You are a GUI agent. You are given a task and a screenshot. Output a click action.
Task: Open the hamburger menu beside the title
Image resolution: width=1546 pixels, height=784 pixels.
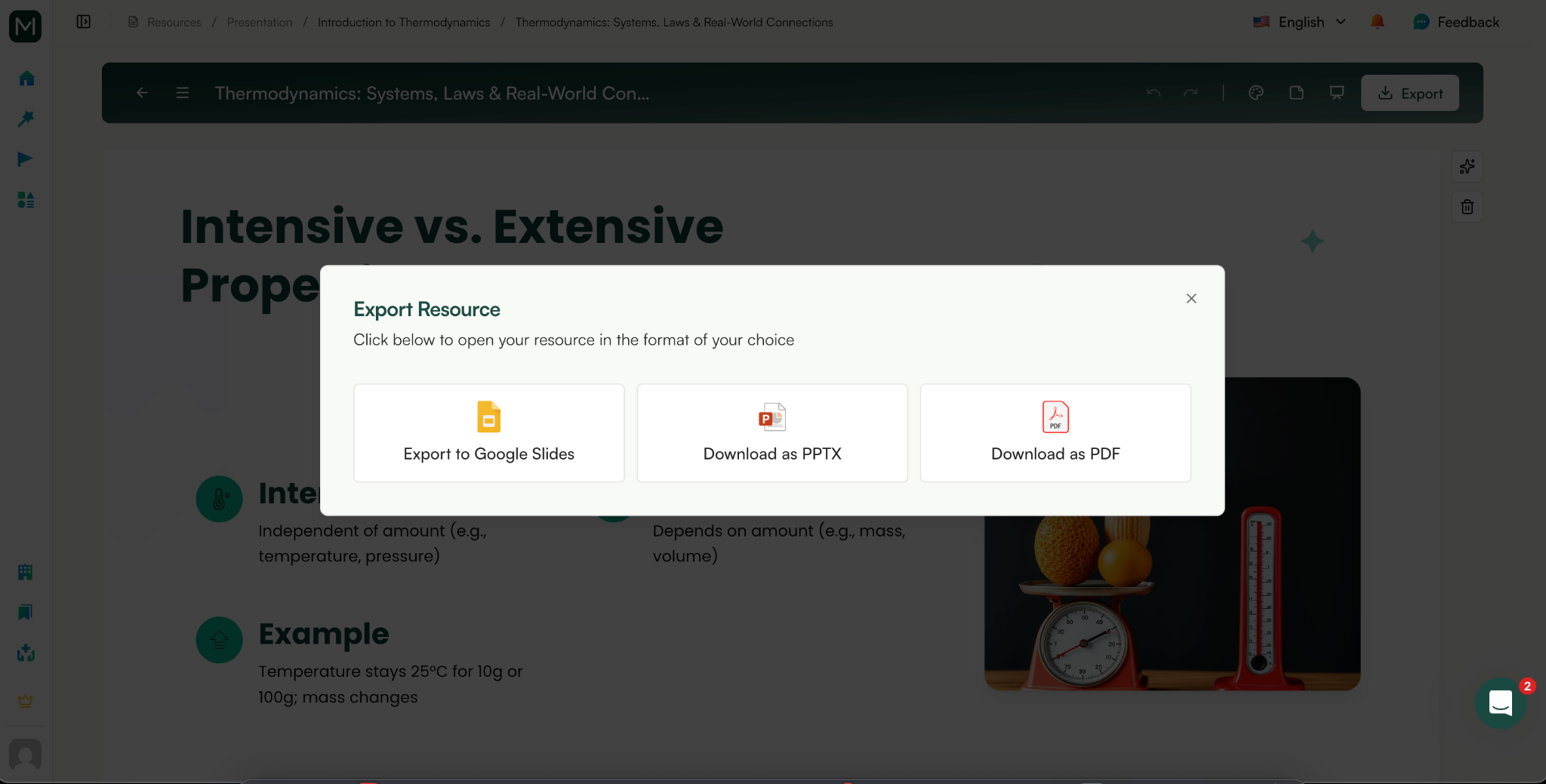coord(182,93)
